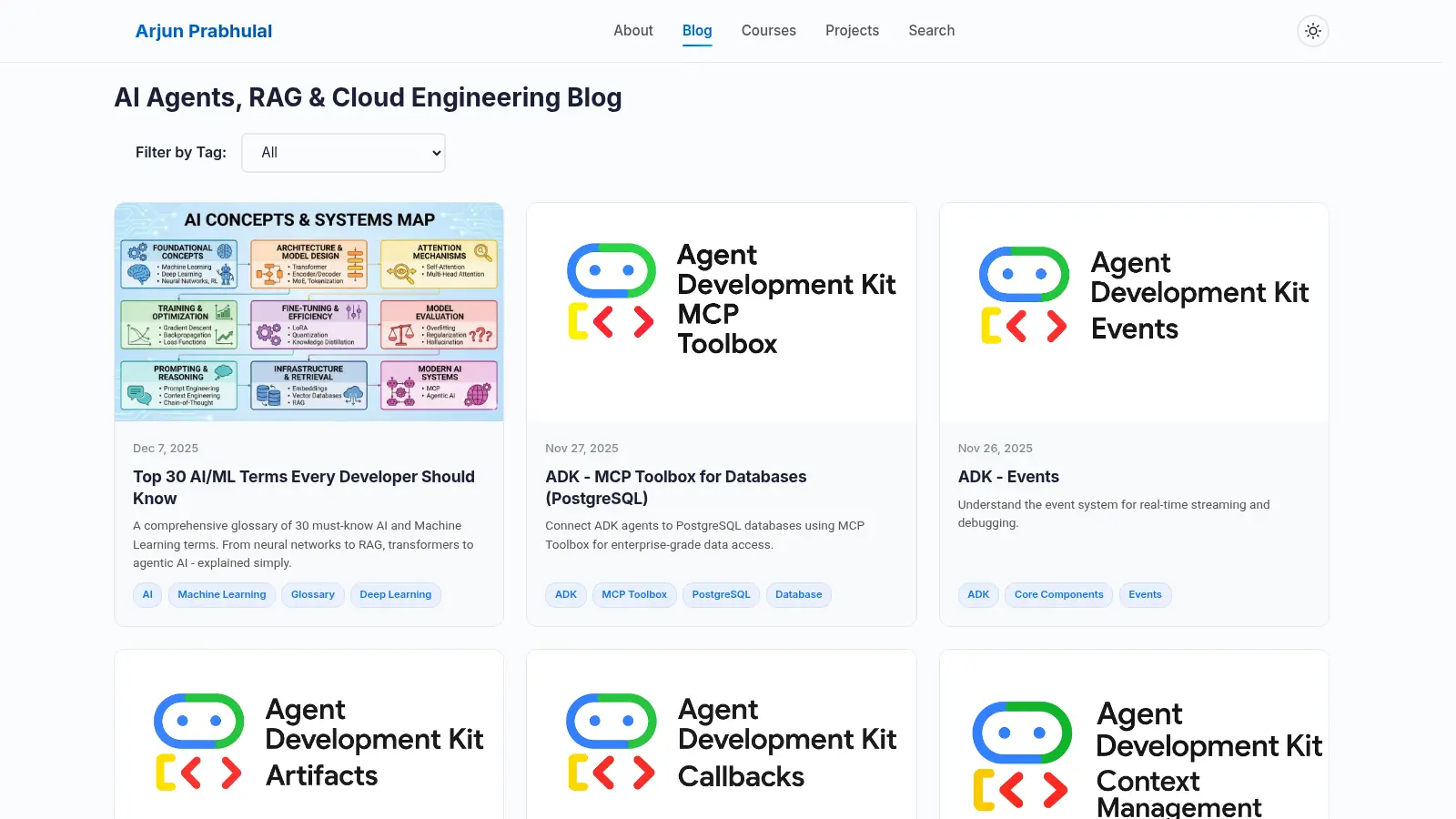Screen dimensions: 1456x819
Task: Click the Dec 7, 2025 date text
Action: (166, 449)
